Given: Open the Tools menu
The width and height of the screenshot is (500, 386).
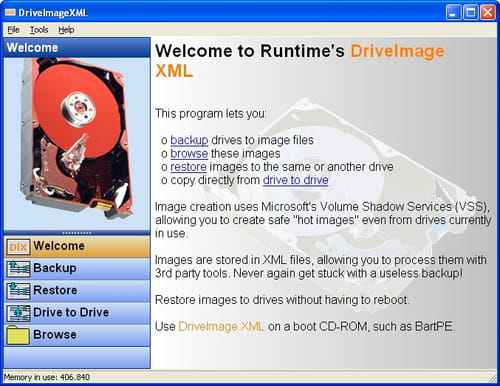Looking at the screenshot, I should (39, 30).
